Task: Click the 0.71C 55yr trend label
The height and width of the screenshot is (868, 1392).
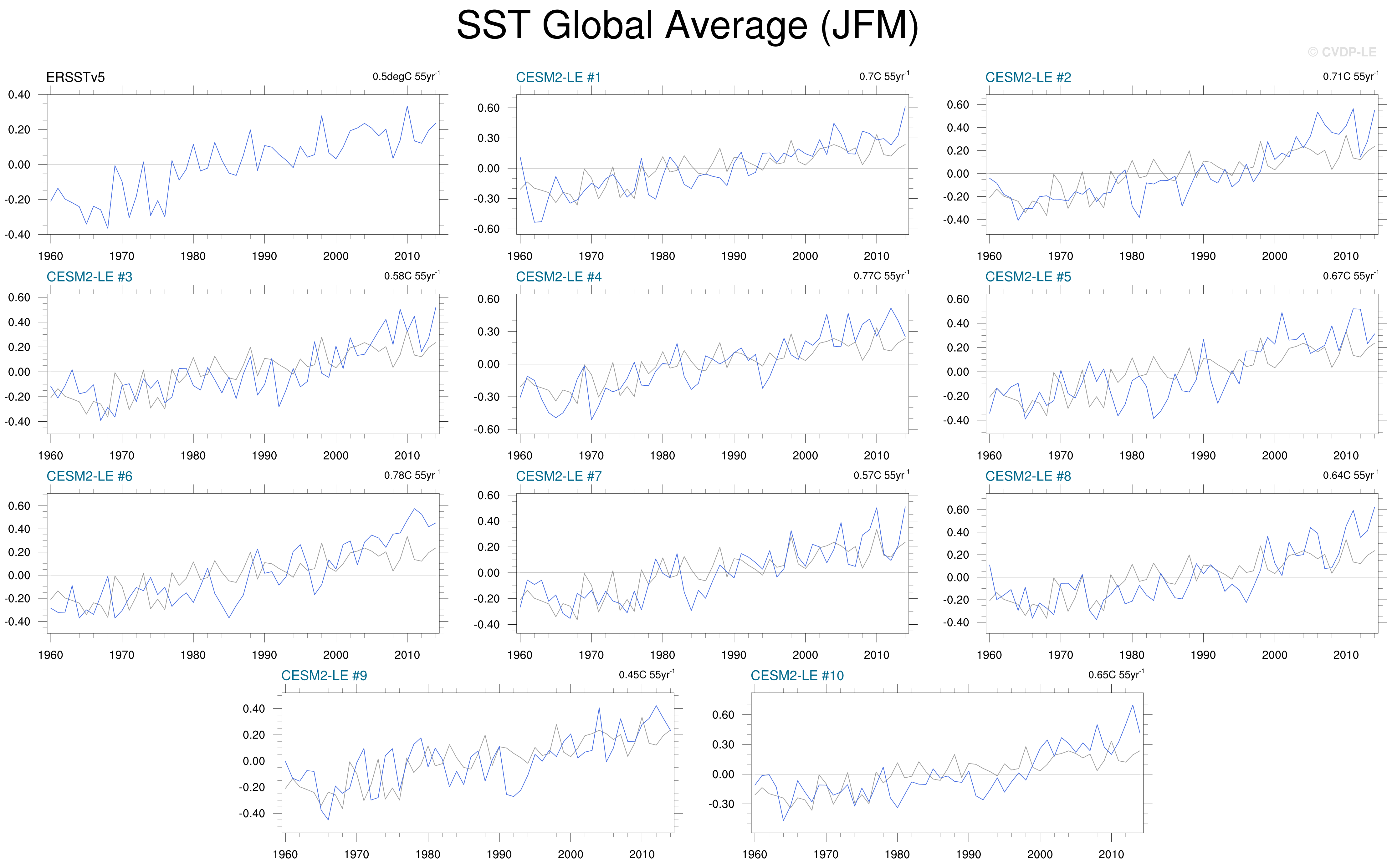Action: click(x=1351, y=76)
